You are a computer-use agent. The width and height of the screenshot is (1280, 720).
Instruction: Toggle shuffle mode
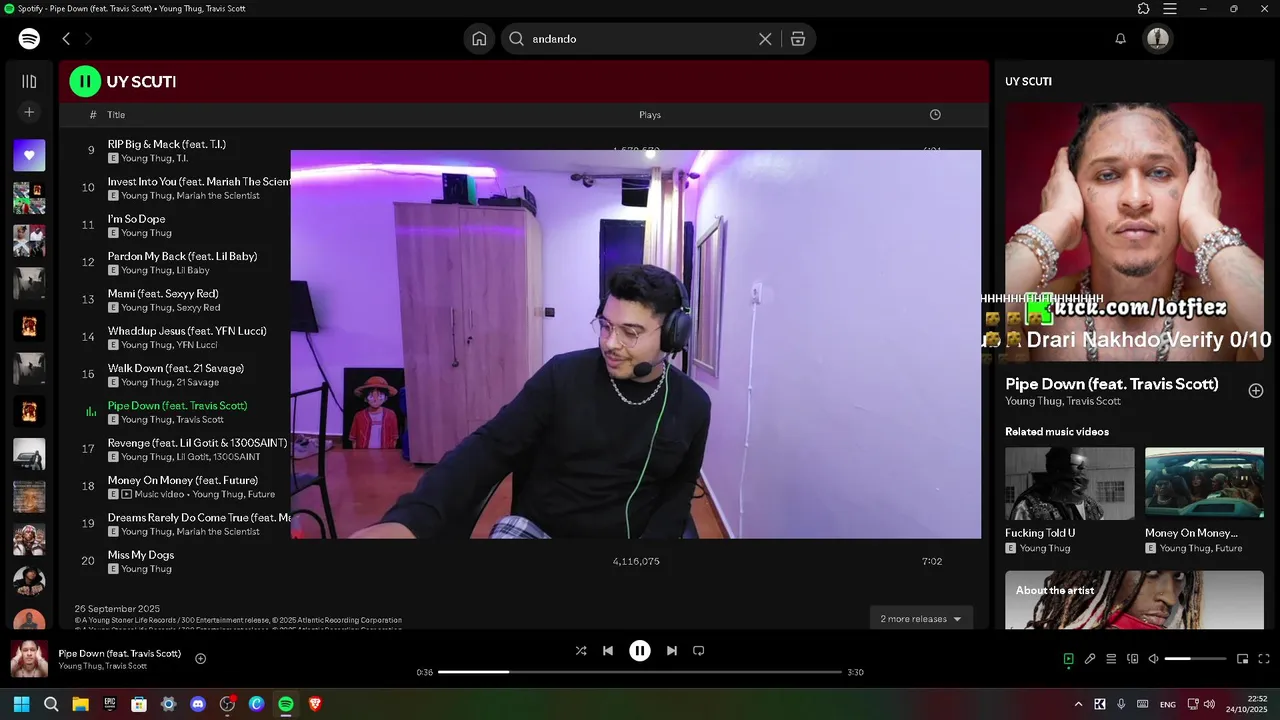(x=581, y=650)
